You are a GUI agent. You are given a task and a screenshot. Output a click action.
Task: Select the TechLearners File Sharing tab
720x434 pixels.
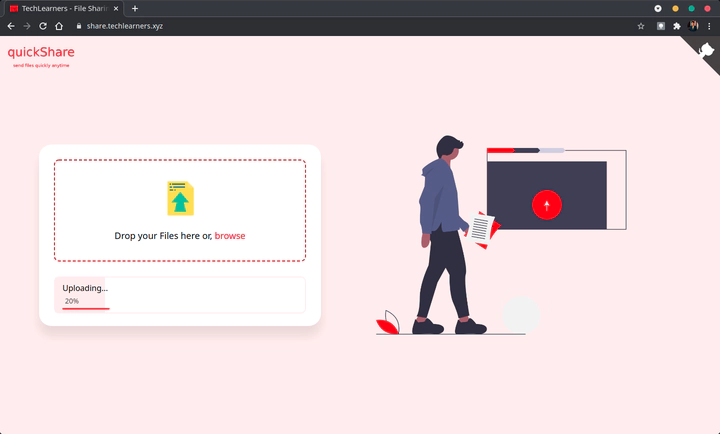click(64, 8)
